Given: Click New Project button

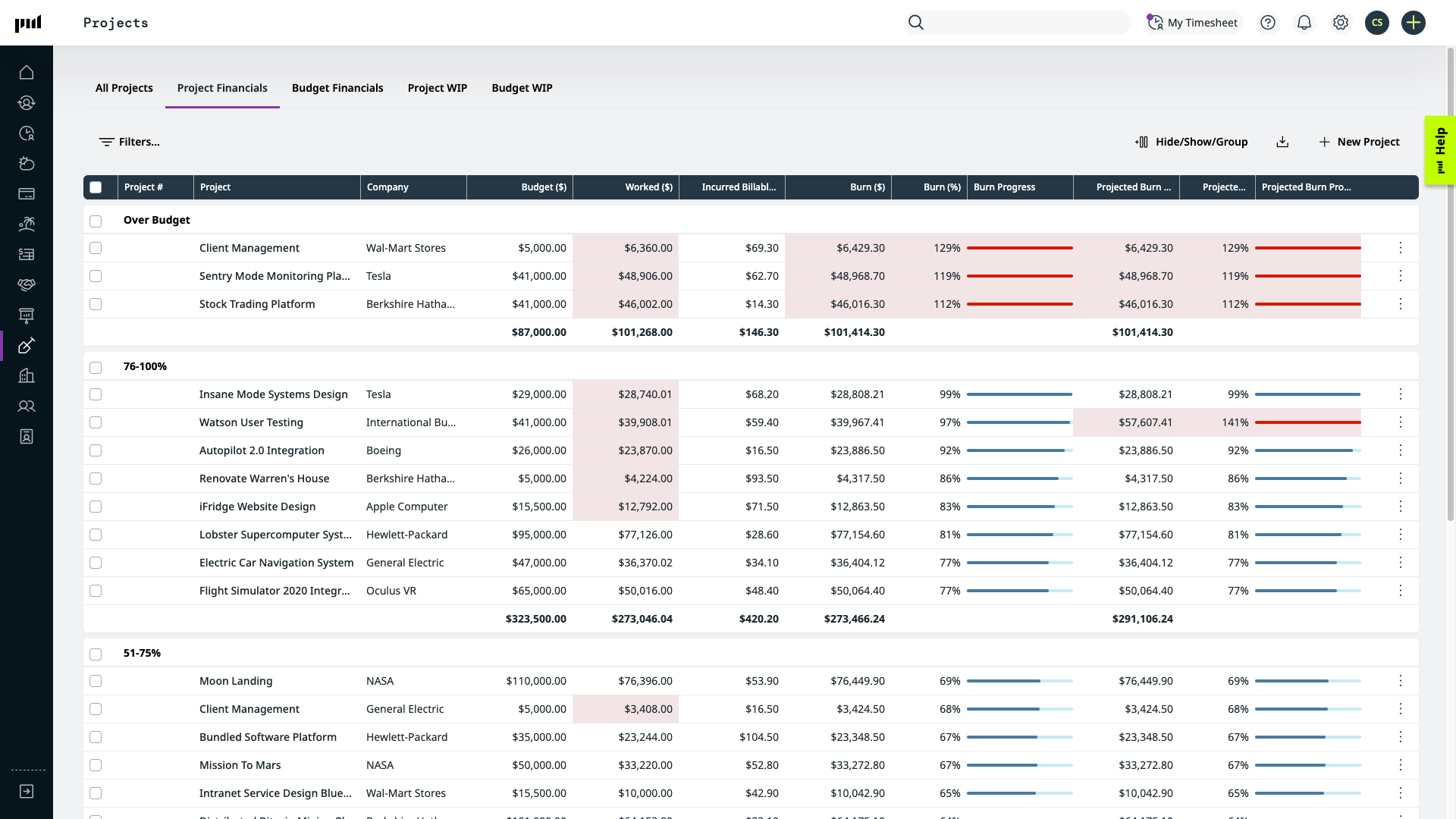Looking at the screenshot, I should pos(1359,142).
